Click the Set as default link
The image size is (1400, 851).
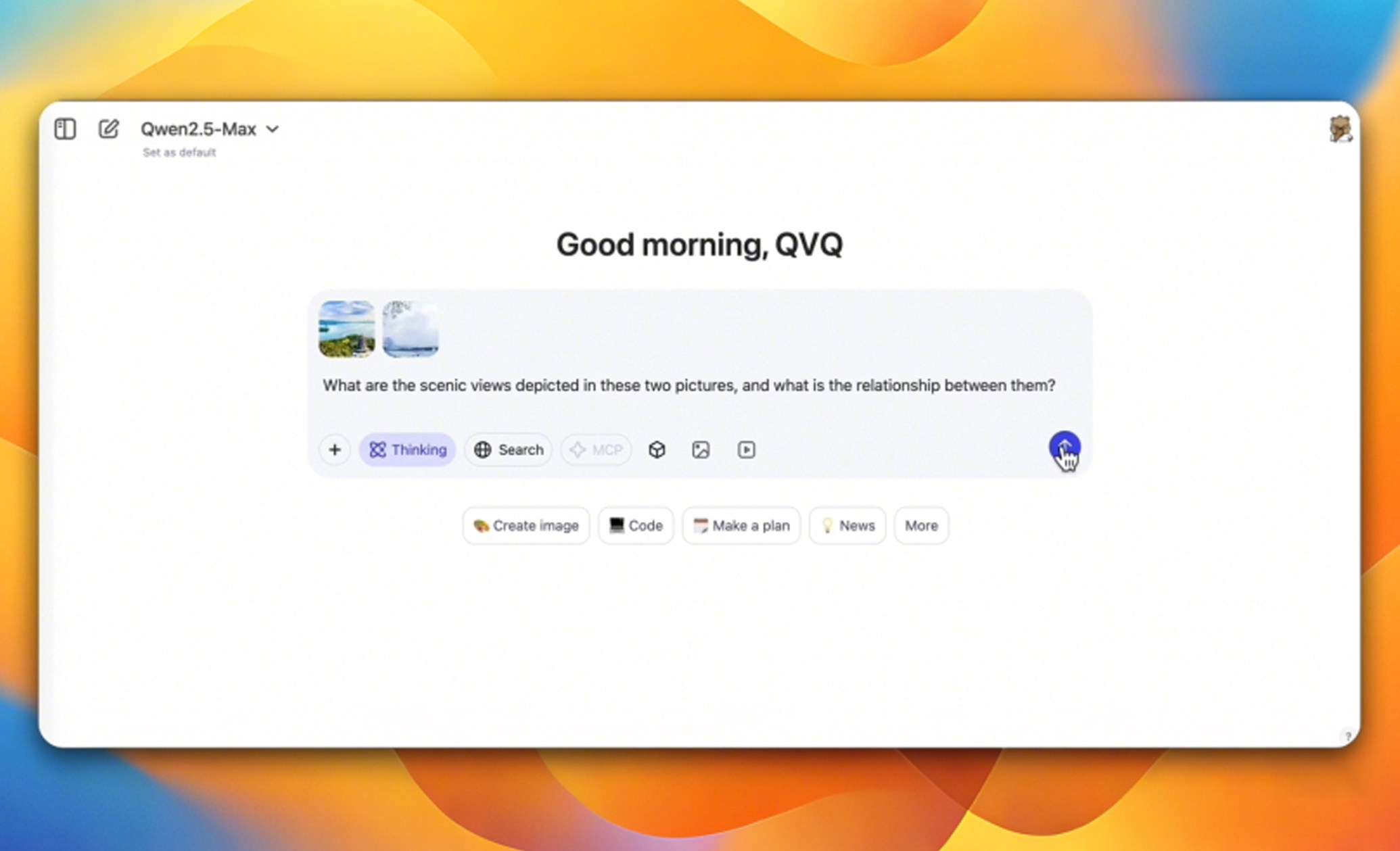tap(179, 153)
